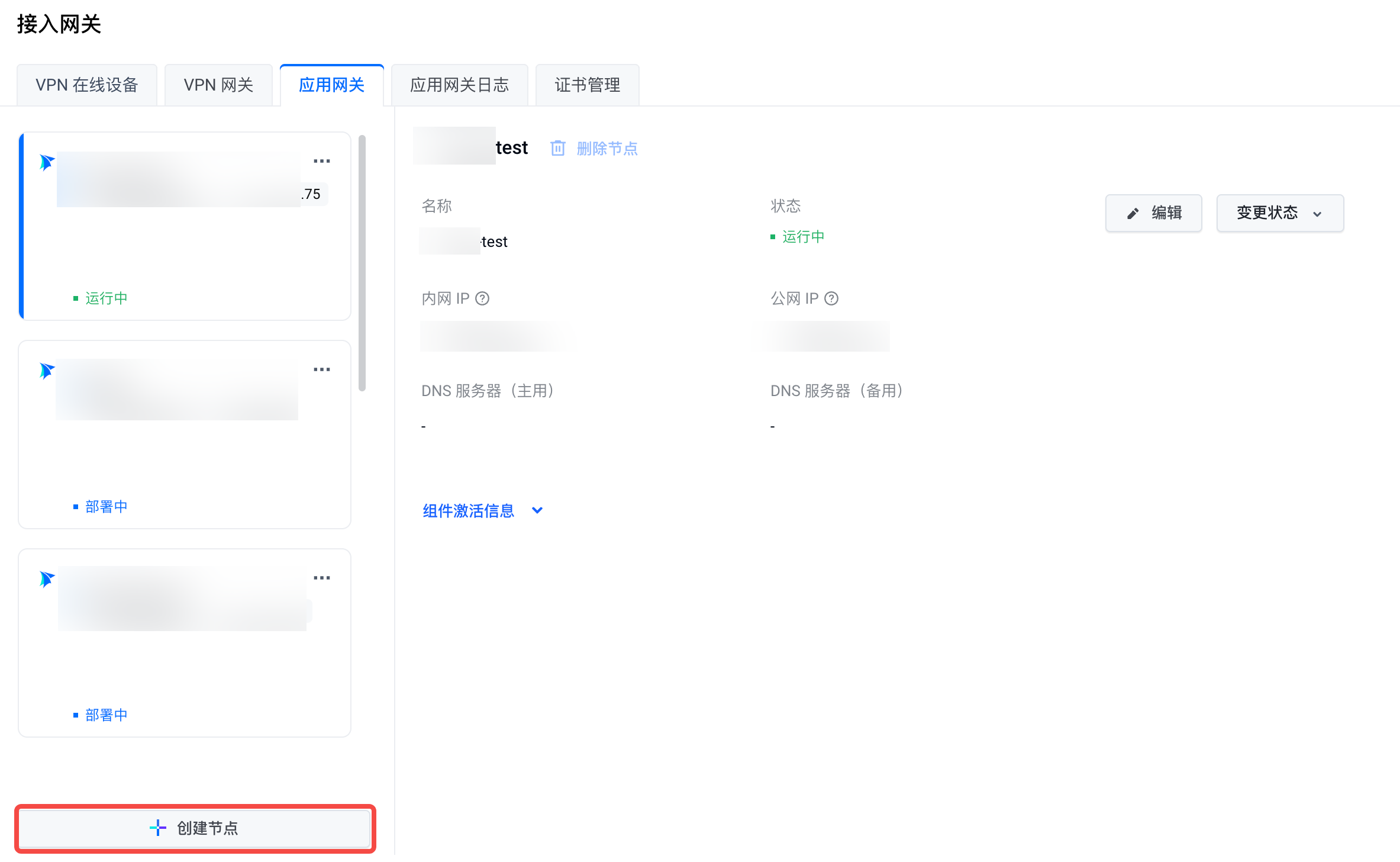
Task: Open the three-dot menu on the third node card
Action: pos(322,578)
